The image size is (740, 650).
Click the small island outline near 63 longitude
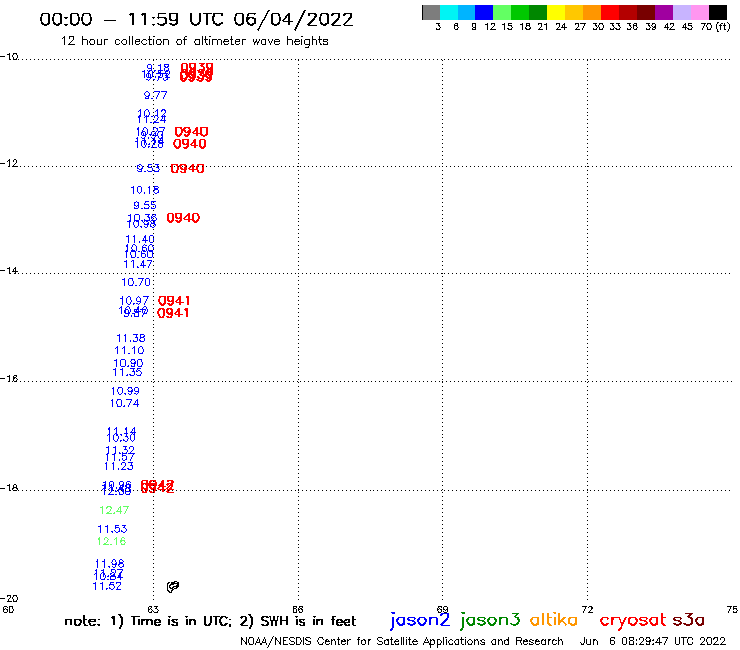click(x=173, y=586)
